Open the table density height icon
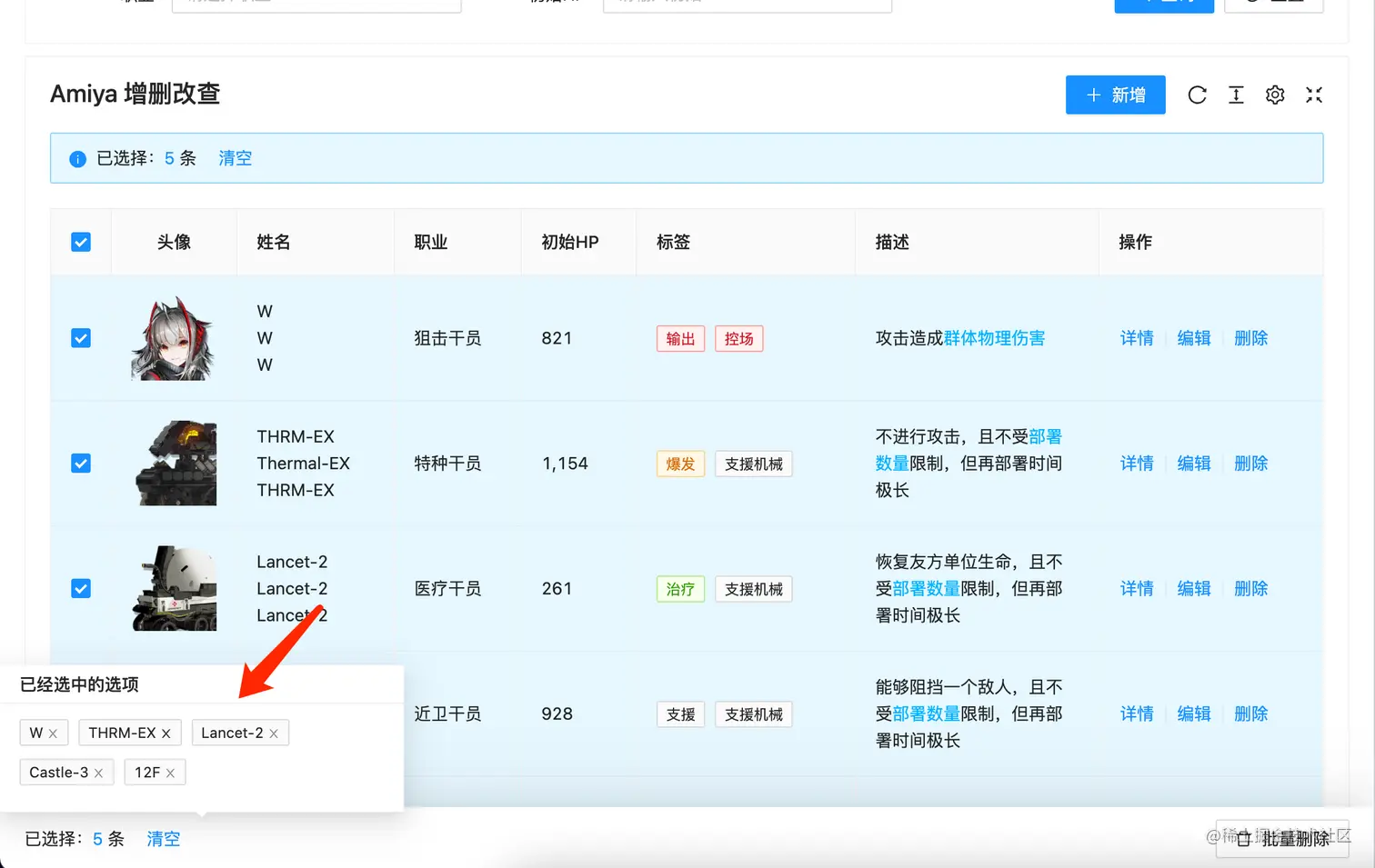 [1236, 95]
